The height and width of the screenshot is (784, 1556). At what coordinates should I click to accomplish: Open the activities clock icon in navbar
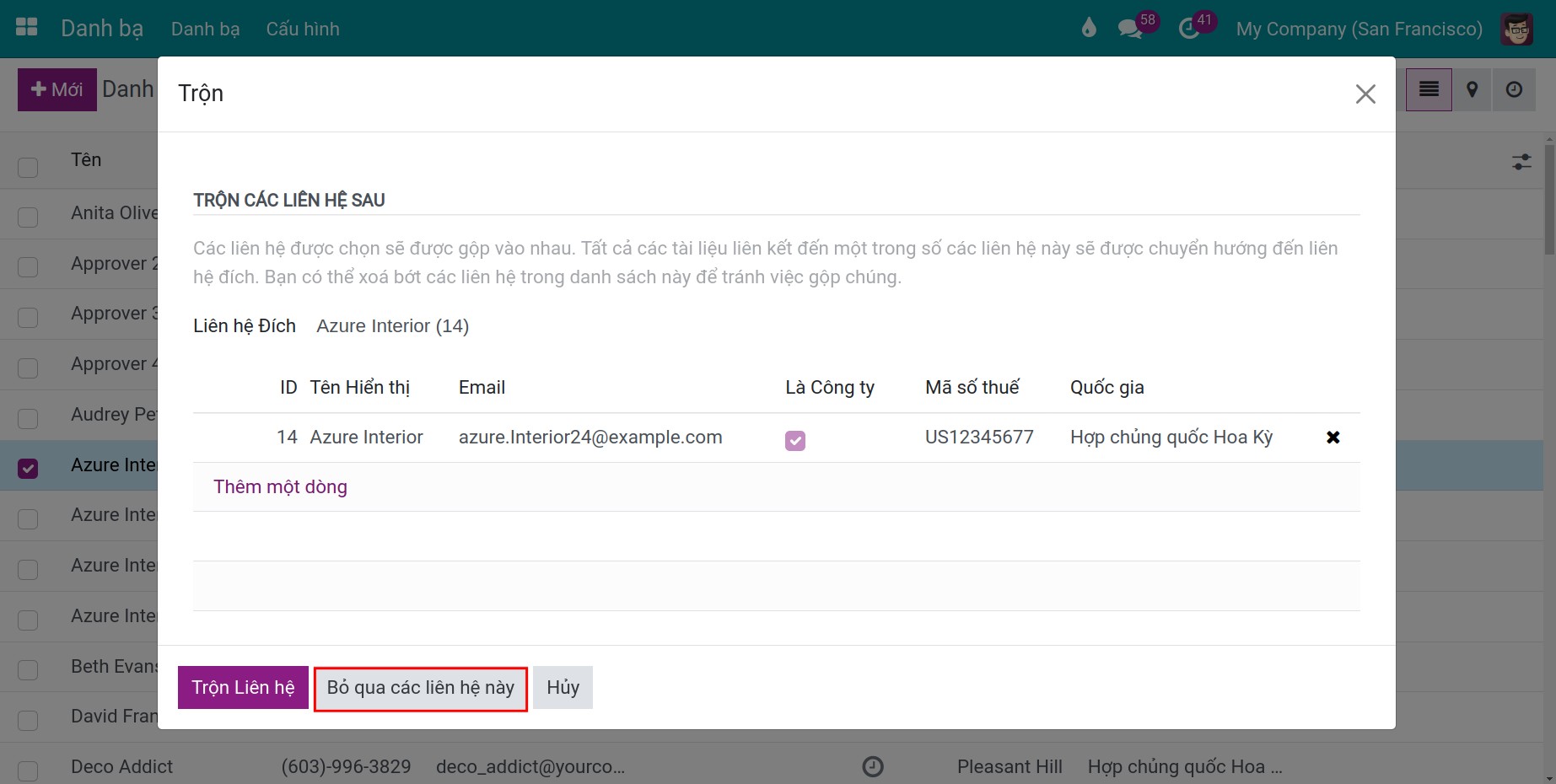1188,29
